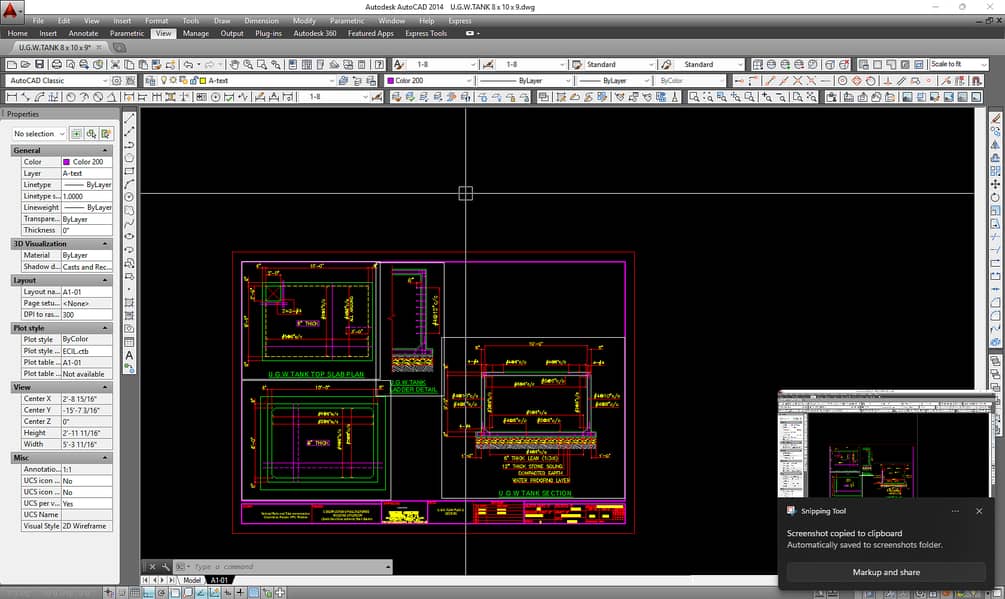1005x599 pixels.
Task: Toggle Snap Mode in status bar
Action: [x=122, y=593]
